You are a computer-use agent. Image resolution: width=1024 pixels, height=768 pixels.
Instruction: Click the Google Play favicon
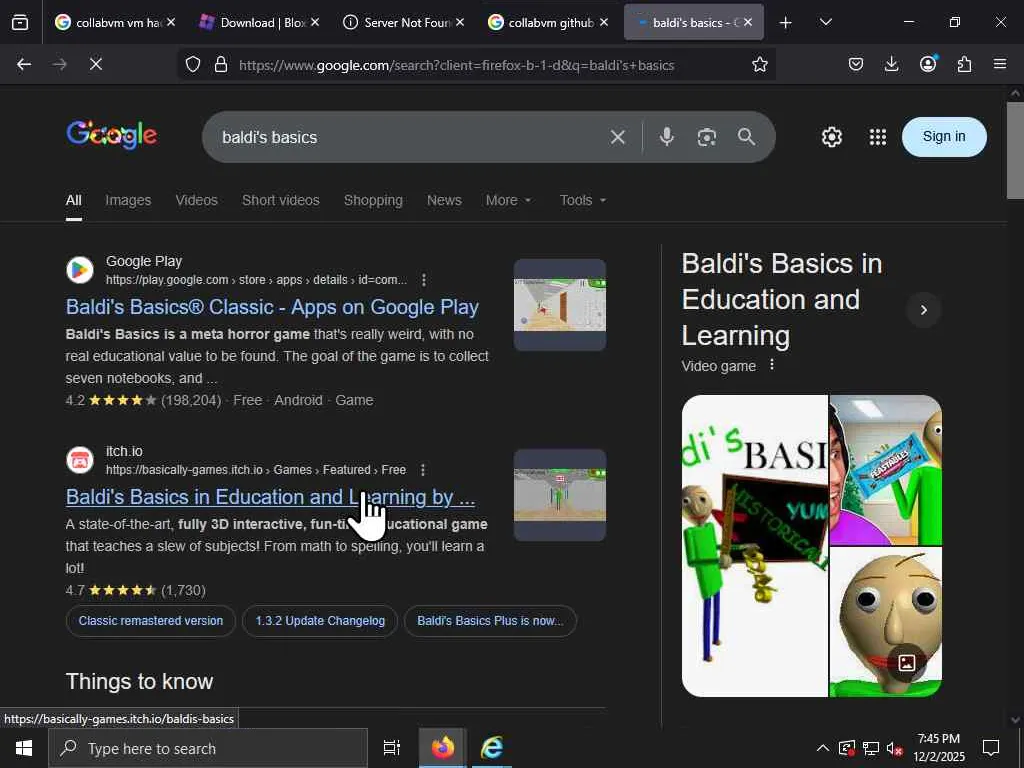80,270
